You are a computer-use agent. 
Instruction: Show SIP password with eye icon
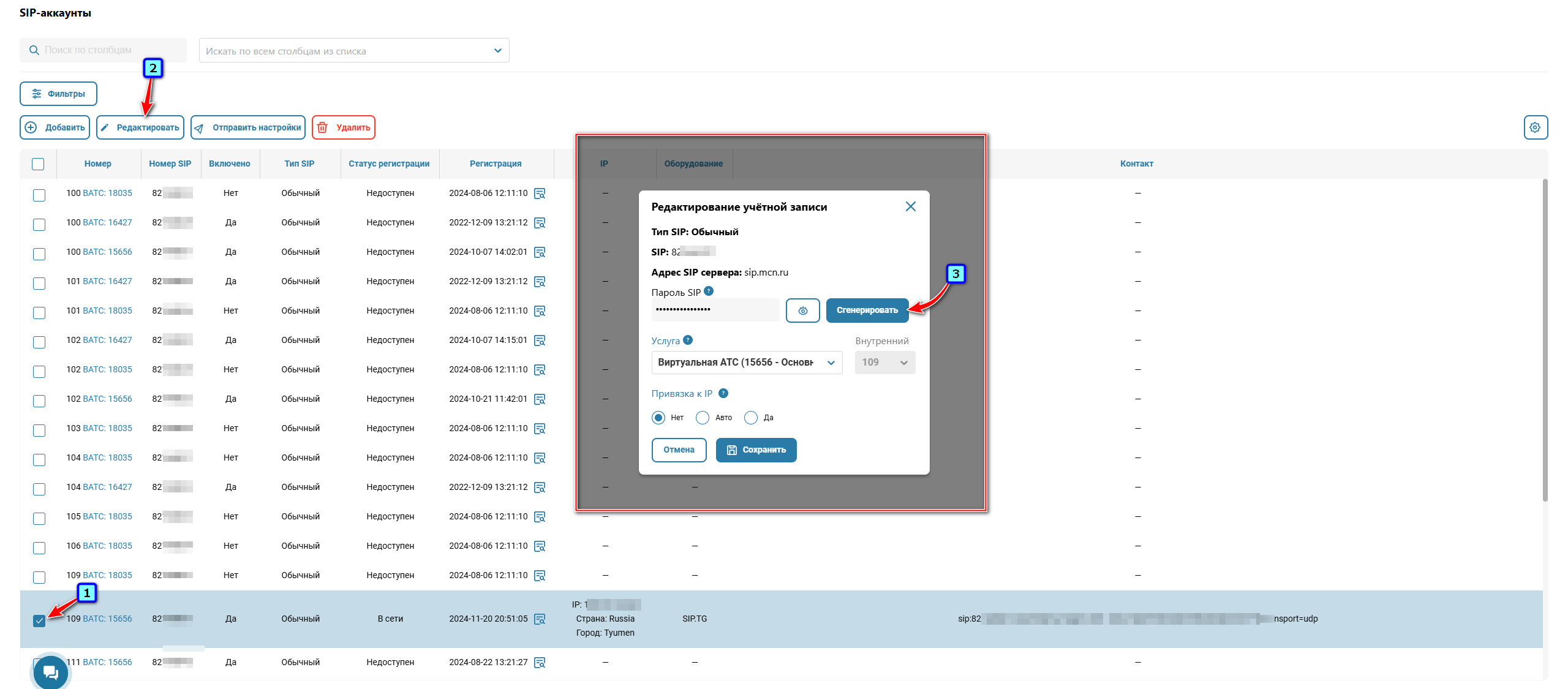coord(802,311)
